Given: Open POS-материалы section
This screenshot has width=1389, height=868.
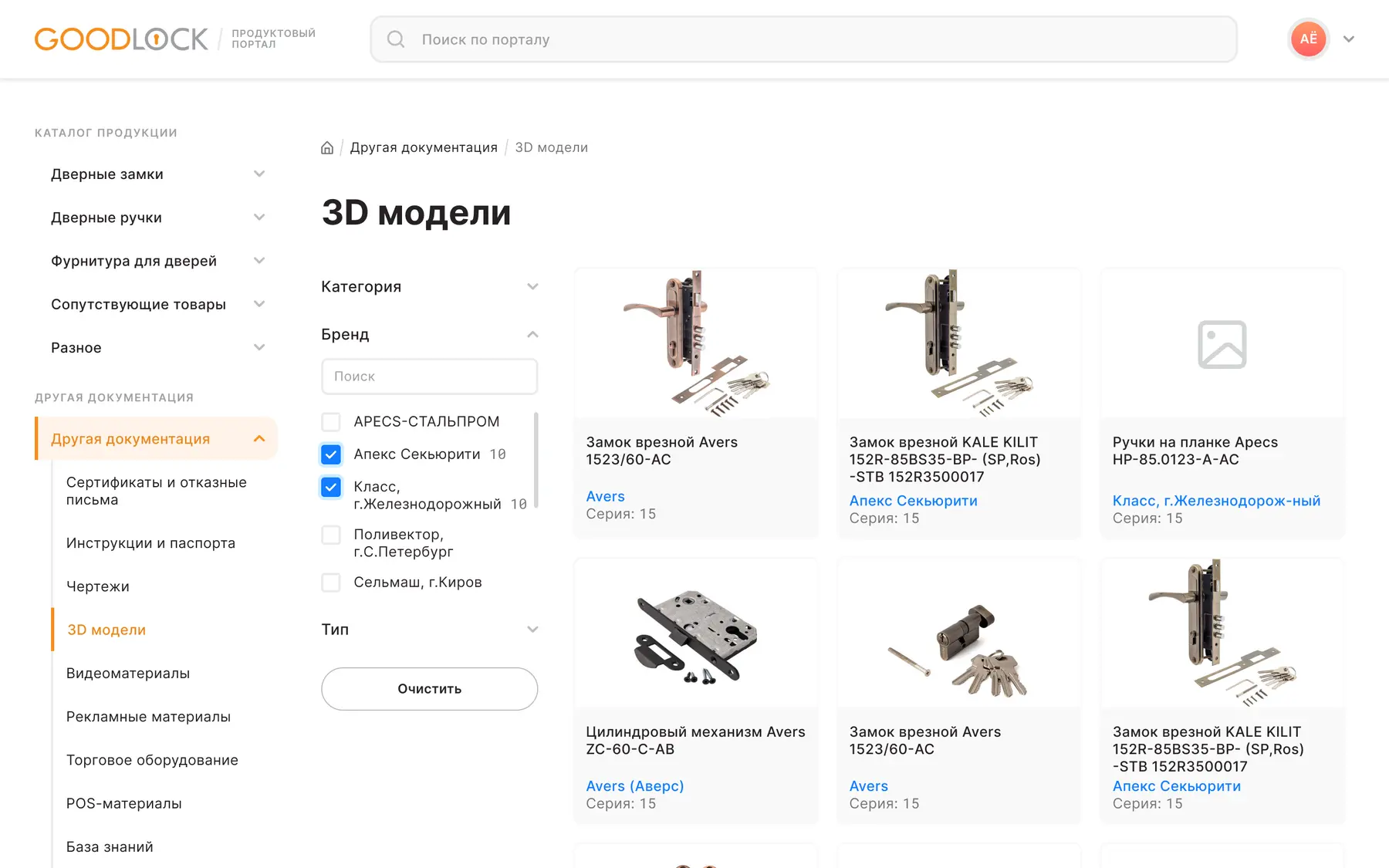Looking at the screenshot, I should pyautogui.click(x=124, y=803).
